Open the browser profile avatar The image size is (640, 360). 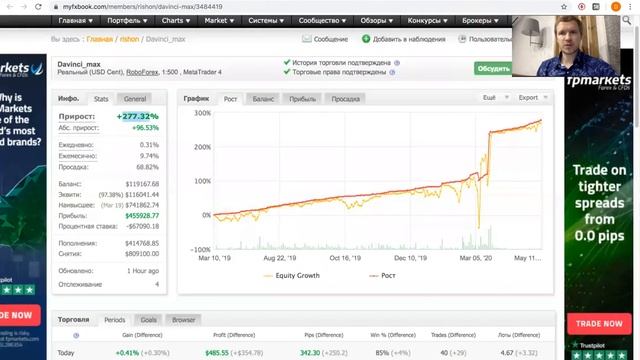tap(616, 7)
